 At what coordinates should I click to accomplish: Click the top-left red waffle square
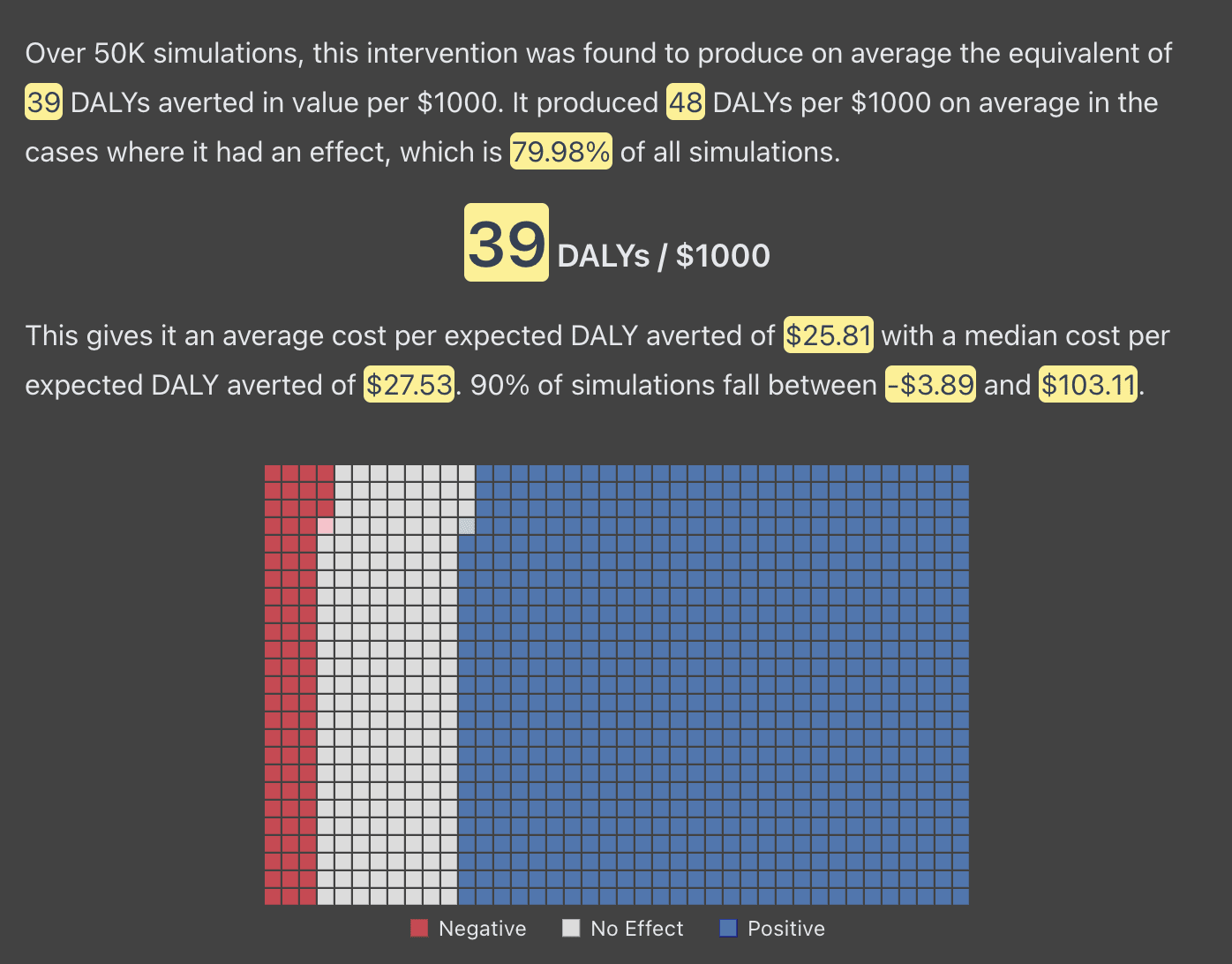point(273,473)
